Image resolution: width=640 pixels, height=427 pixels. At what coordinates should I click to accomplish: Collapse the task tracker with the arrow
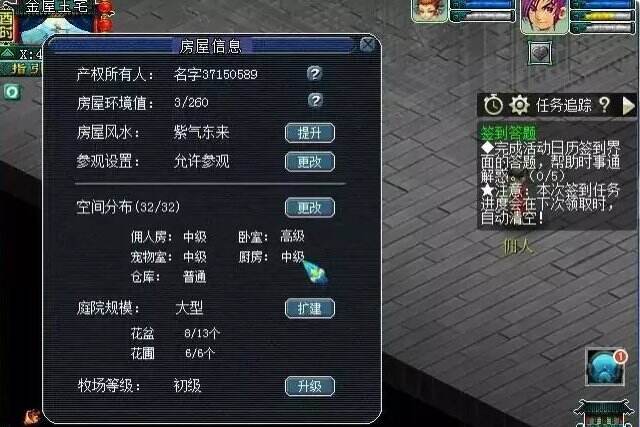(628, 106)
